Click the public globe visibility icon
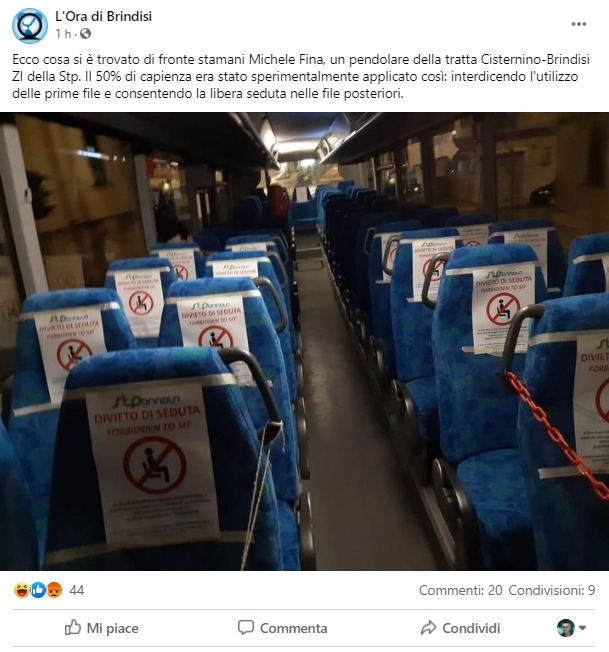This screenshot has width=609, height=652. pyautogui.click(x=86, y=34)
